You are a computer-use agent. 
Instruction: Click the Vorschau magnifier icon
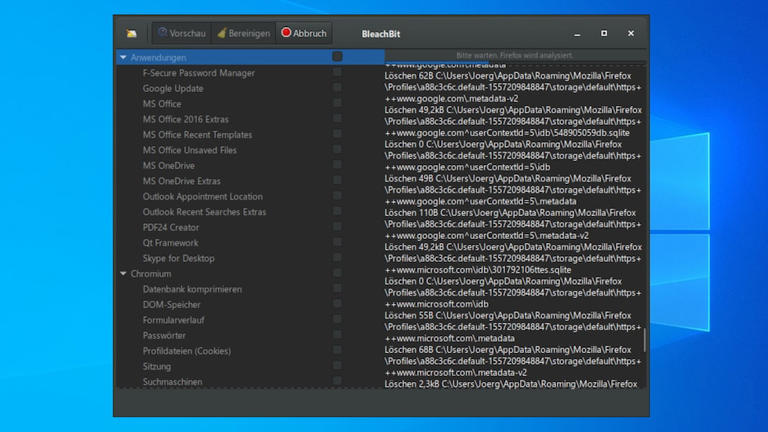coord(163,33)
